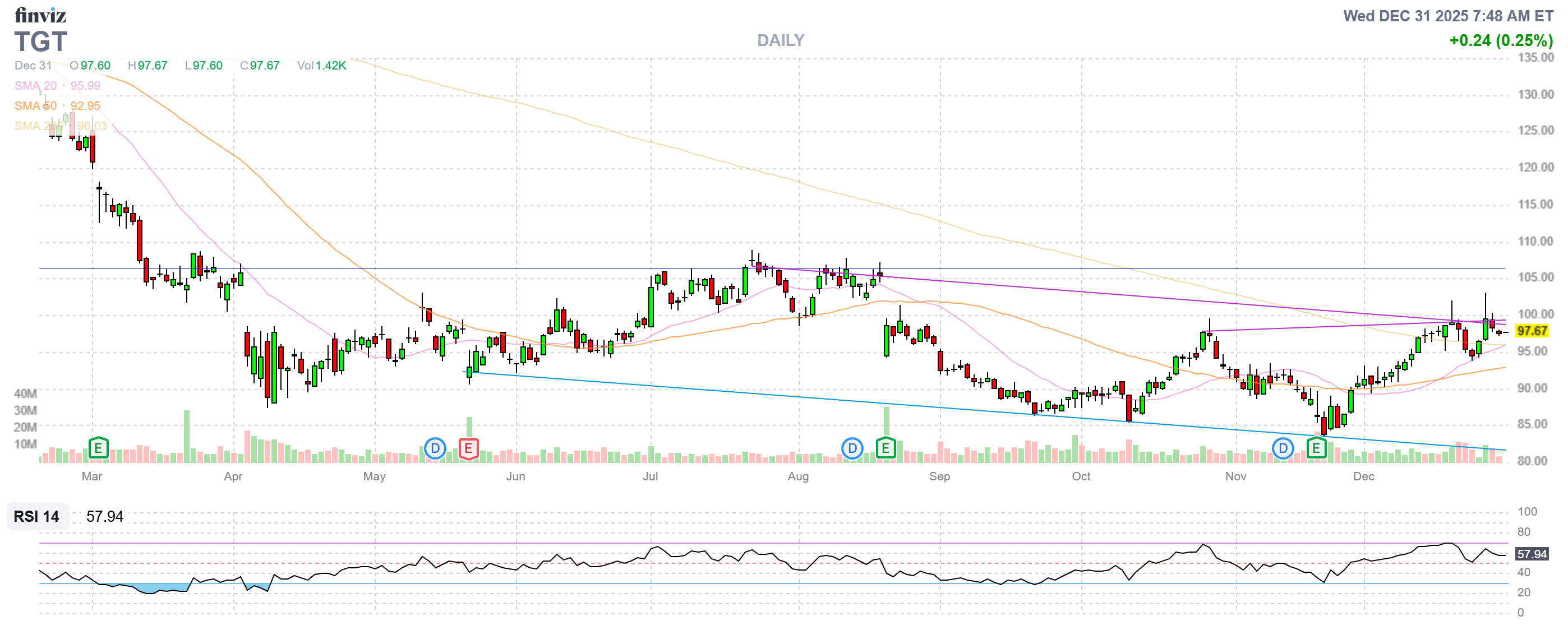
Task: Click the yellow 97.67 price tag
Action: tap(1532, 331)
